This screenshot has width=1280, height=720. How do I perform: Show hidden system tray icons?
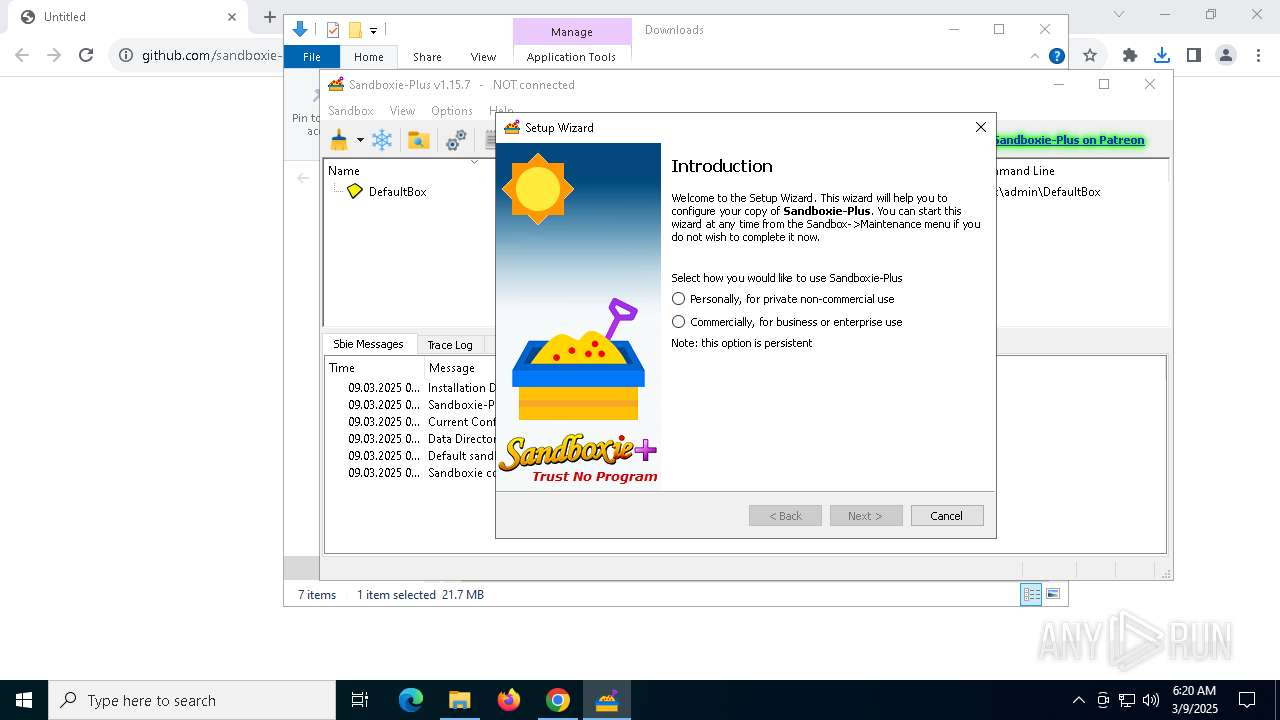pyautogui.click(x=1078, y=700)
